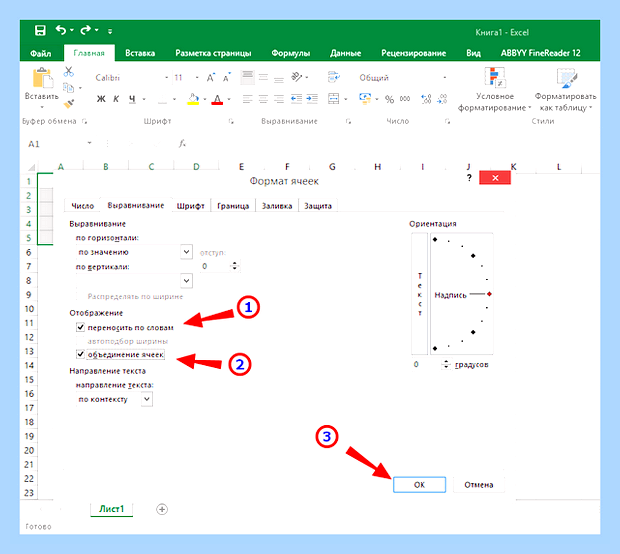Click the accounting number format icon
Viewport: 620px width, 554px height.
tap(365, 98)
